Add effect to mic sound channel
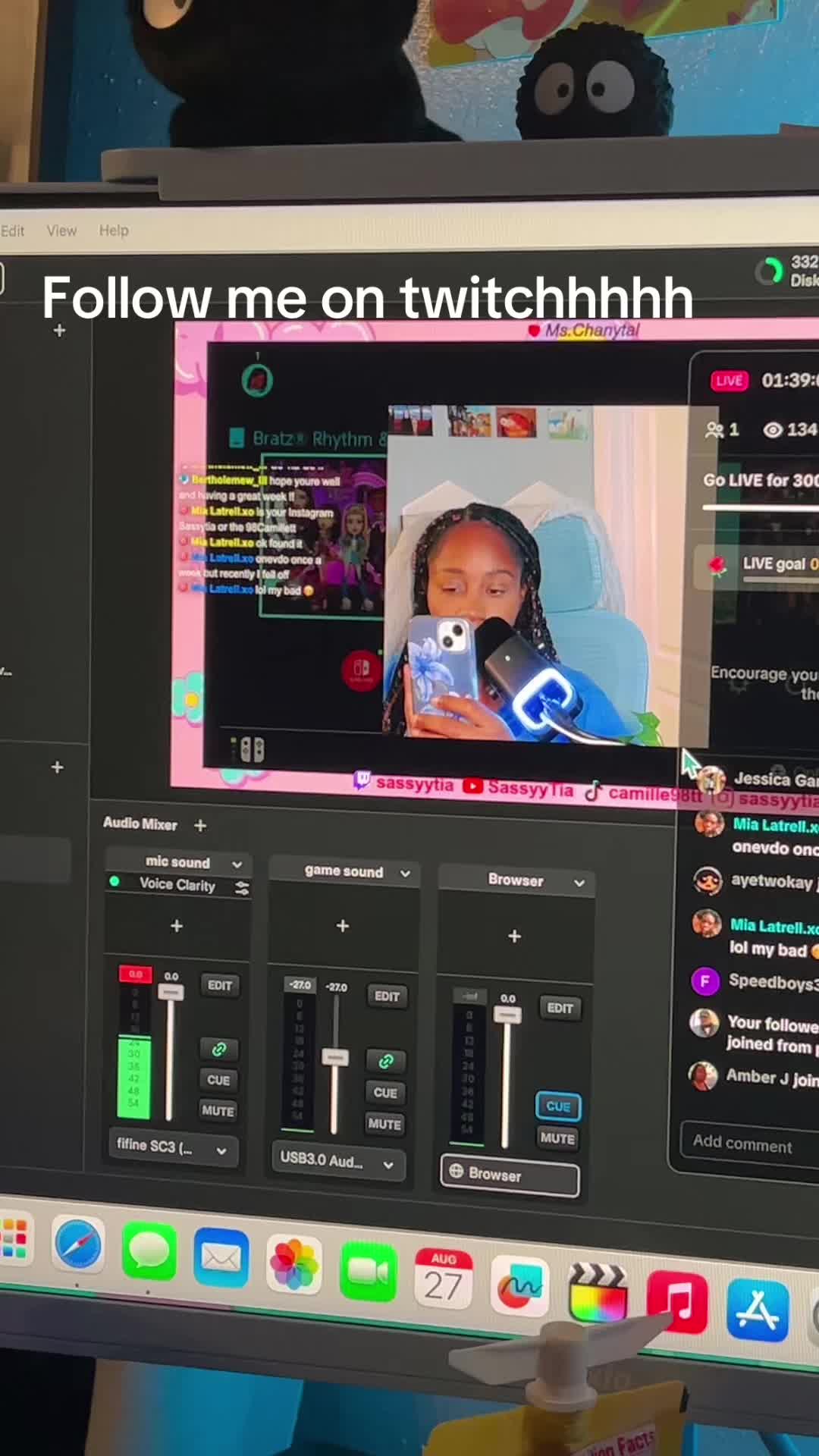Image resolution: width=819 pixels, height=1456 pixels. [177, 926]
